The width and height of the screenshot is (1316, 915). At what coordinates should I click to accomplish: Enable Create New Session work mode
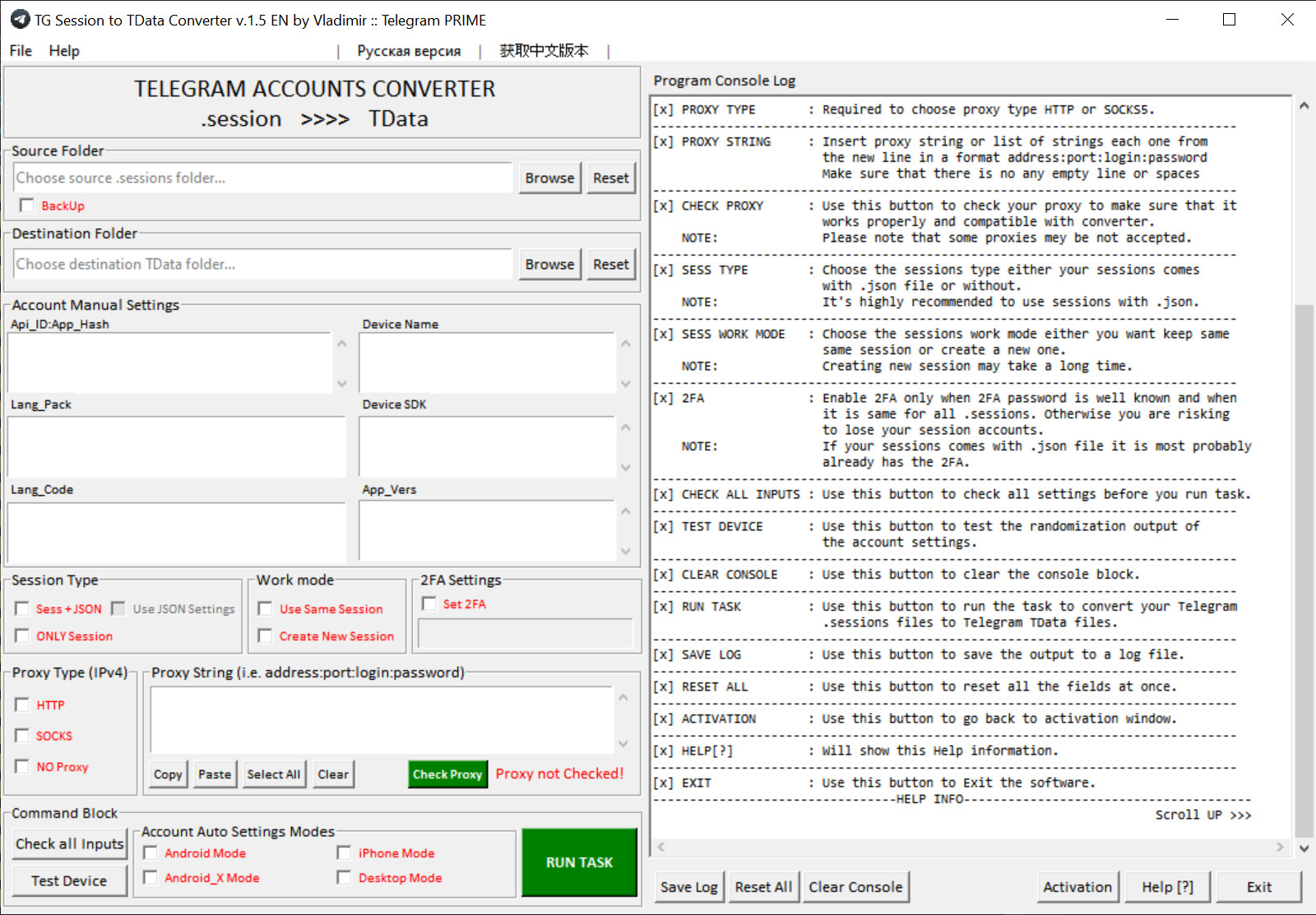tap(266, 635)
